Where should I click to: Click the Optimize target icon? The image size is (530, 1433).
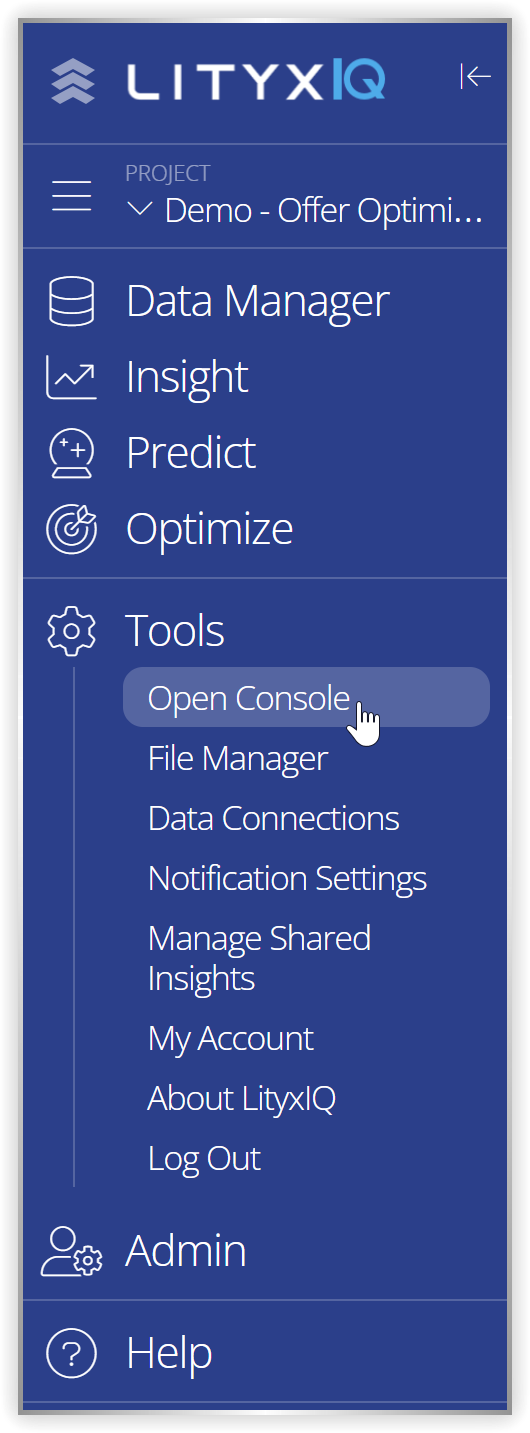click(72, 529)
